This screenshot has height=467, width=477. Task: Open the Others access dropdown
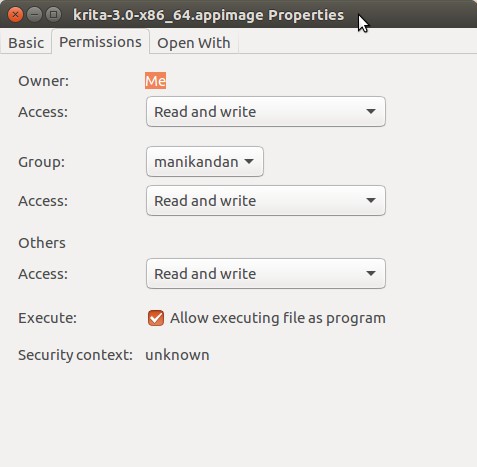pyautogui.click(x=266, y=274)
